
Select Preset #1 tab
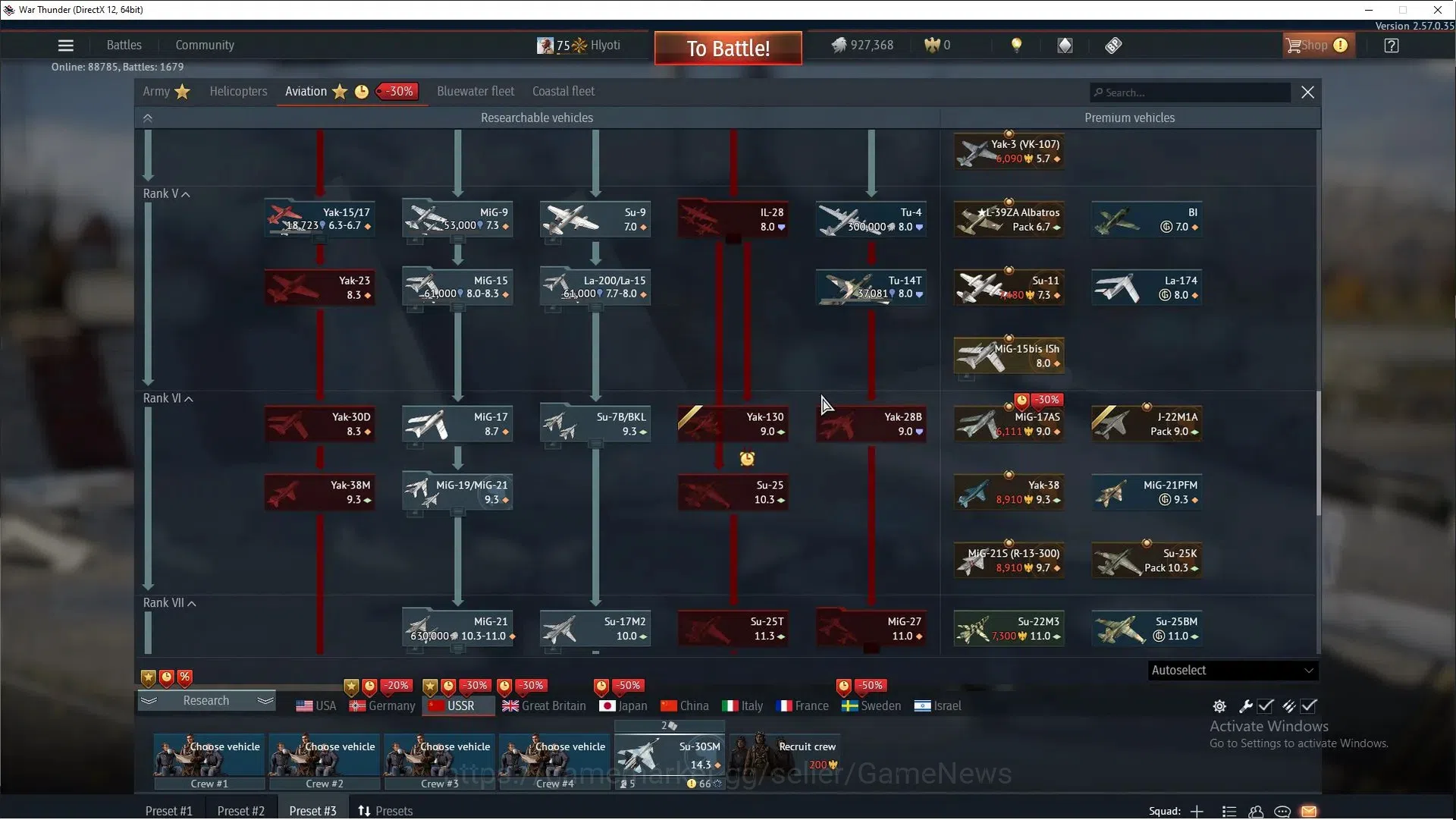click(x=169, y=812)
